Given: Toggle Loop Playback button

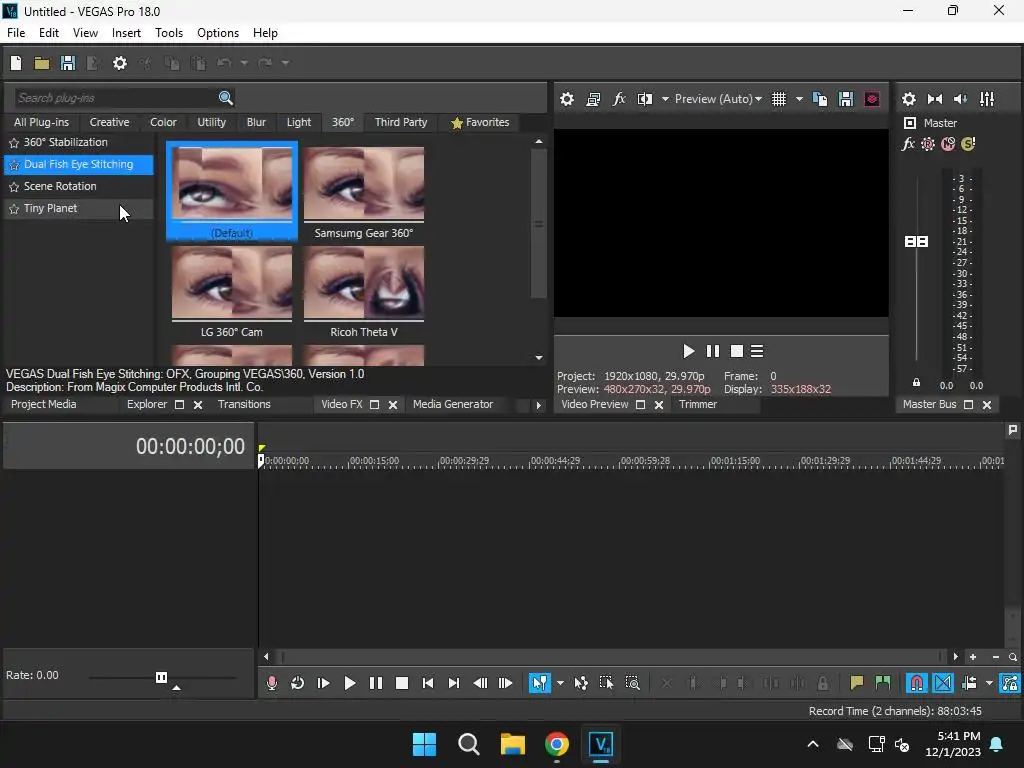Looking at the screenshot, I should [x=297, y=683].
